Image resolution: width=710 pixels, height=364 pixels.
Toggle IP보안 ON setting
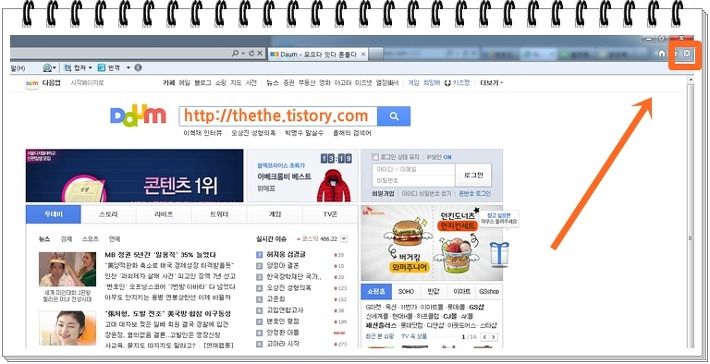click(x=439, y=157)
